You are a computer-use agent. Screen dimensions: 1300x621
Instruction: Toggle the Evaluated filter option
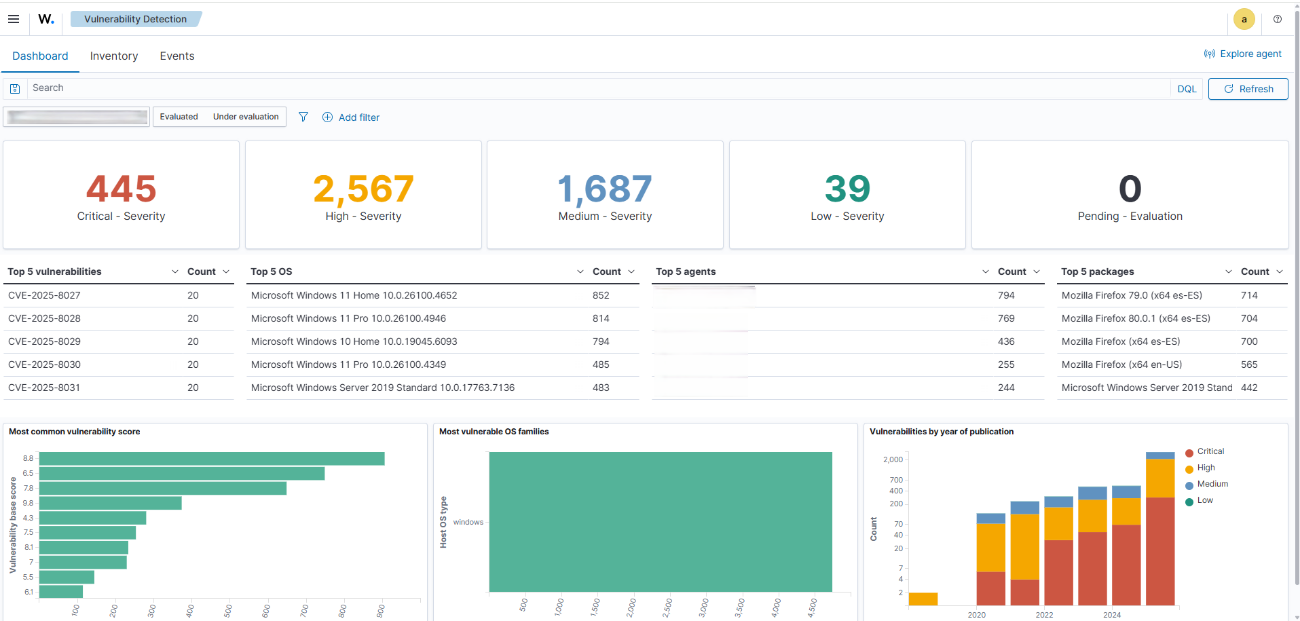click(x=179, y=117)
